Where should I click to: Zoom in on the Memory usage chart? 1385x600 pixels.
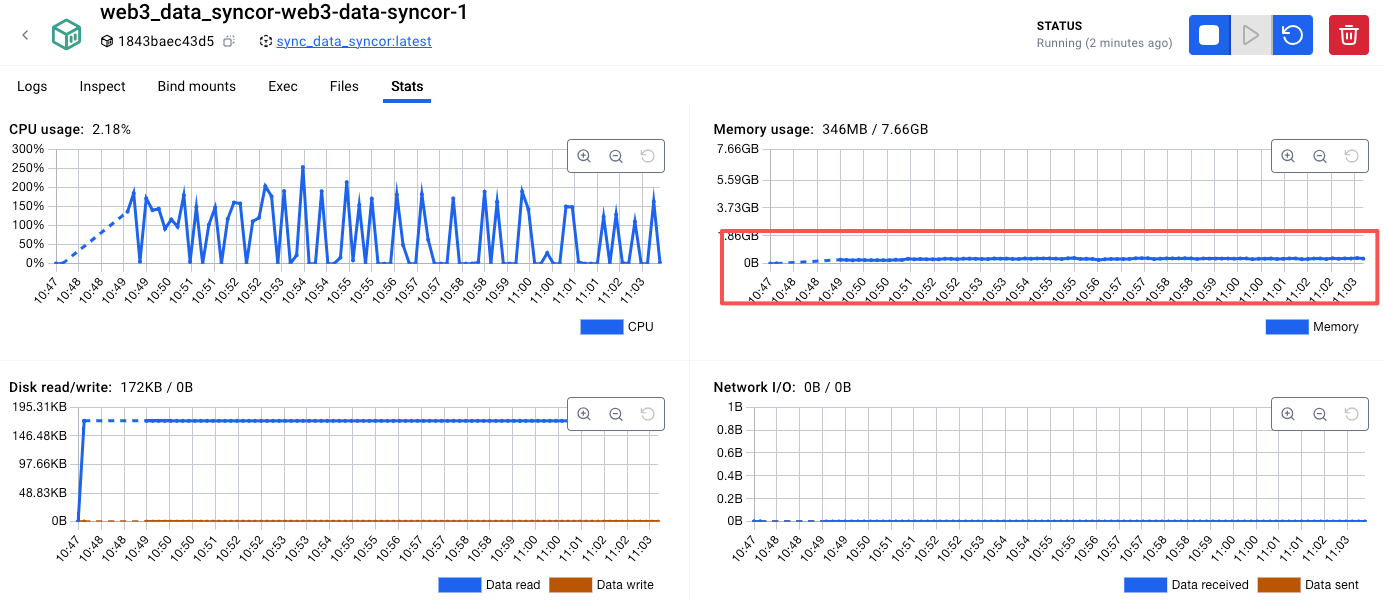[x=1288, y=156]
